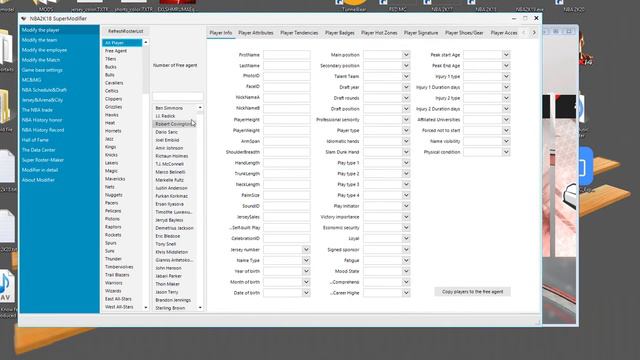Select Warriors in the team list
This screenshot has width=640, height=360.
click(113, 283)
